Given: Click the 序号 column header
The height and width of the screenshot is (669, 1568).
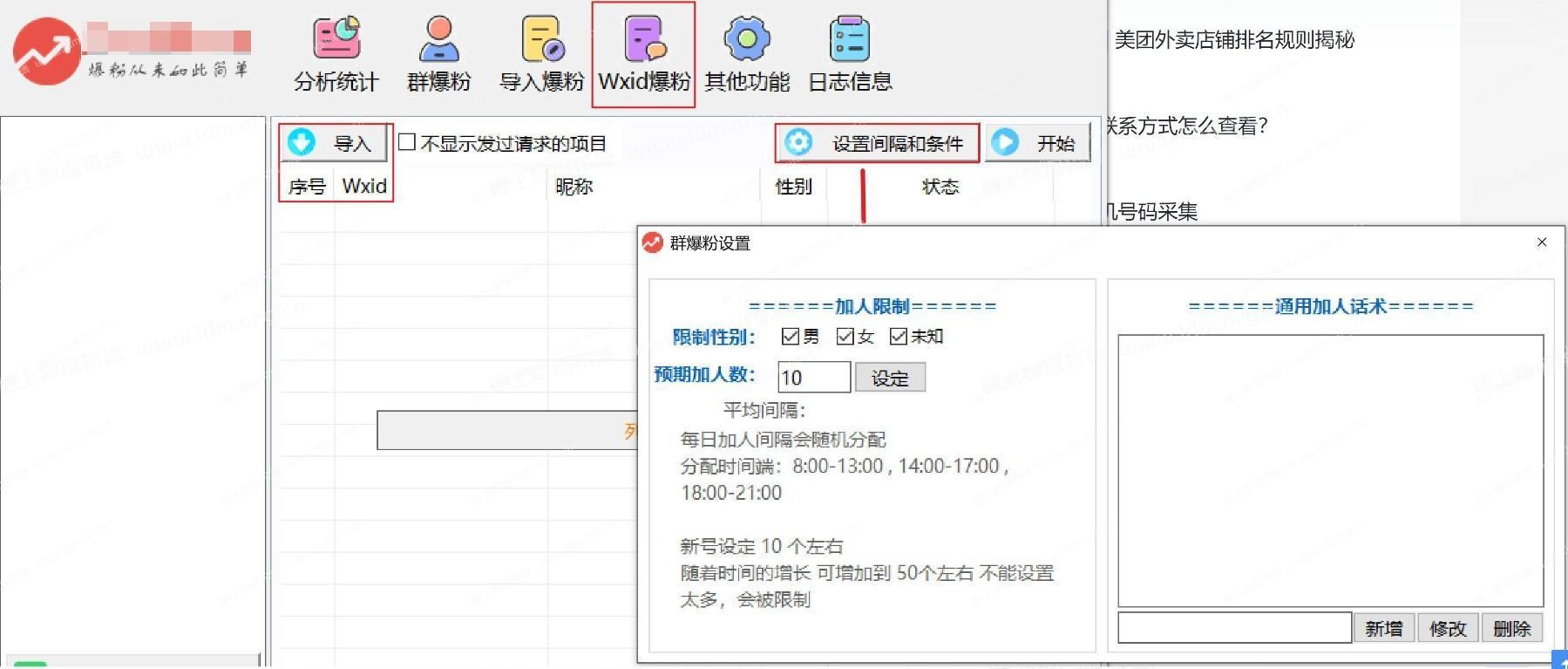Looking at the screenshot, I should (x=307, y=187).
